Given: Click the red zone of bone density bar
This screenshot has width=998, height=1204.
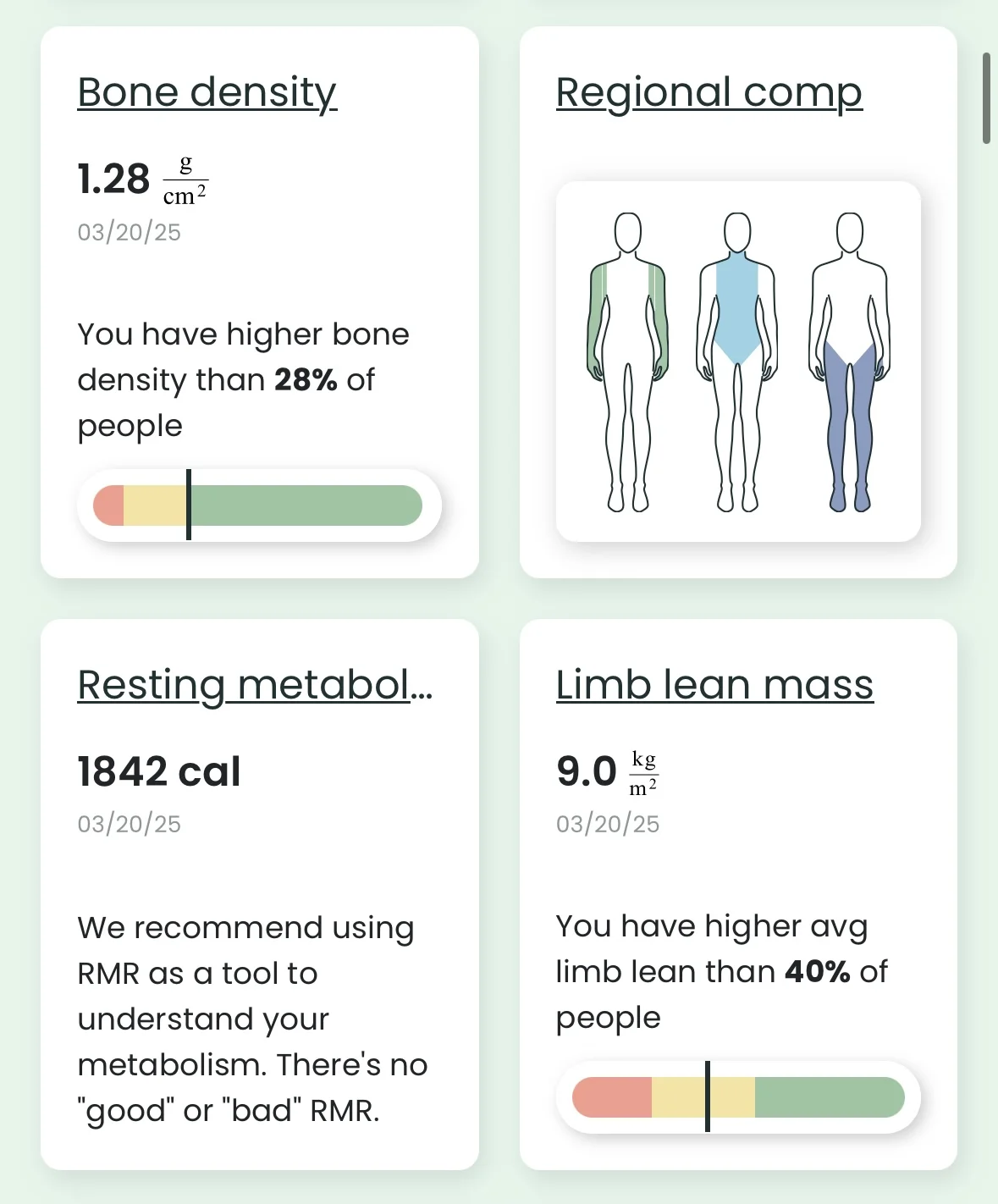Looking at the screenshot, I should tap(109, 505).
